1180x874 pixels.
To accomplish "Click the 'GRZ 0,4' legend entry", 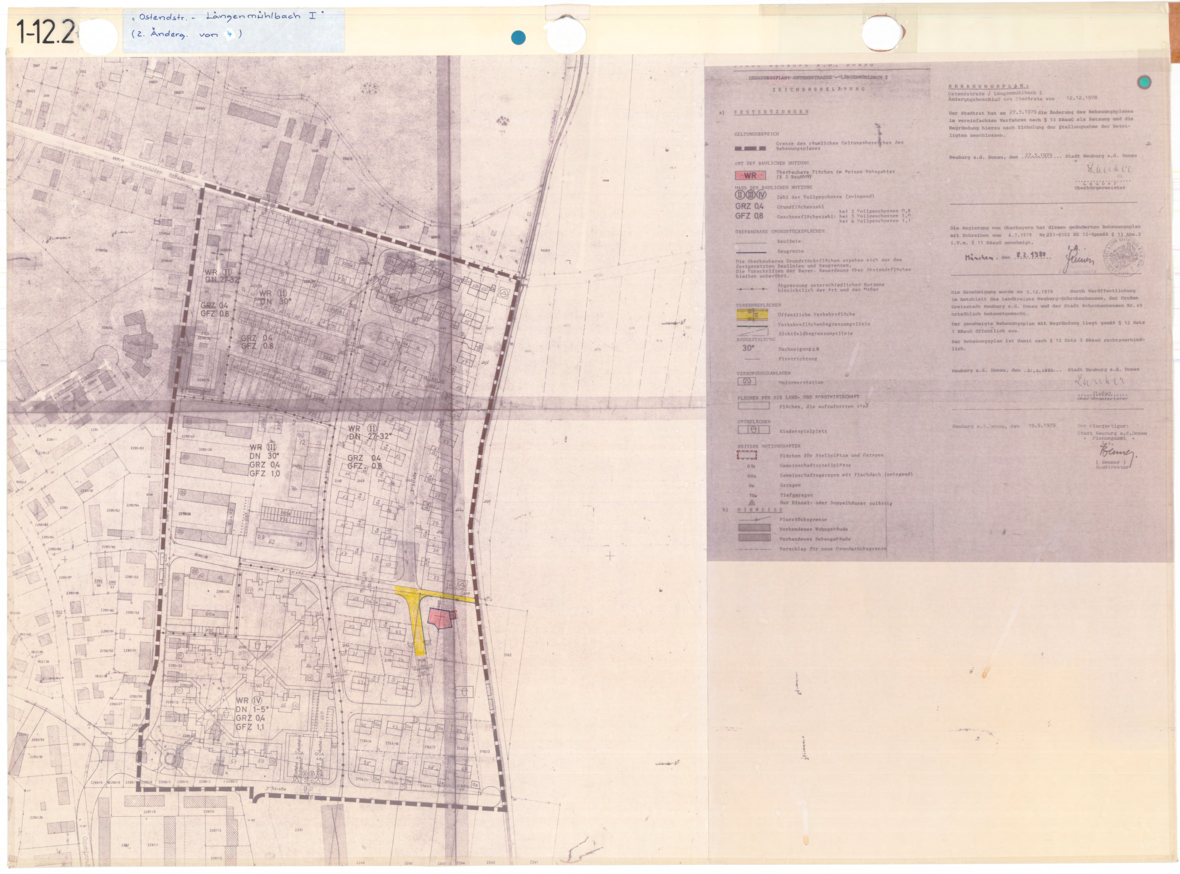I will [750, 206].
